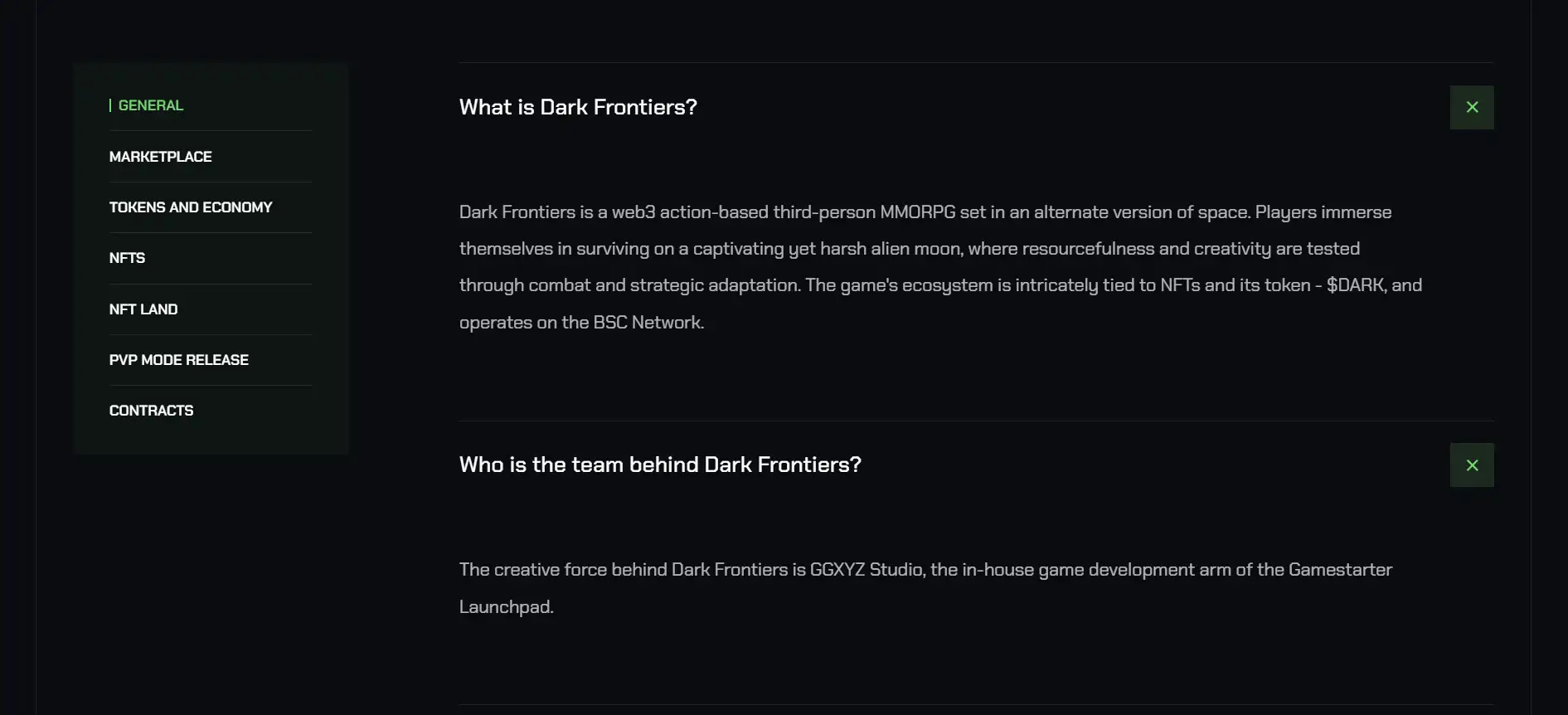The height and width of the screenshot is (715, 1568).
Task: Show PVP Mode Release questions
Action: (179, 360)
